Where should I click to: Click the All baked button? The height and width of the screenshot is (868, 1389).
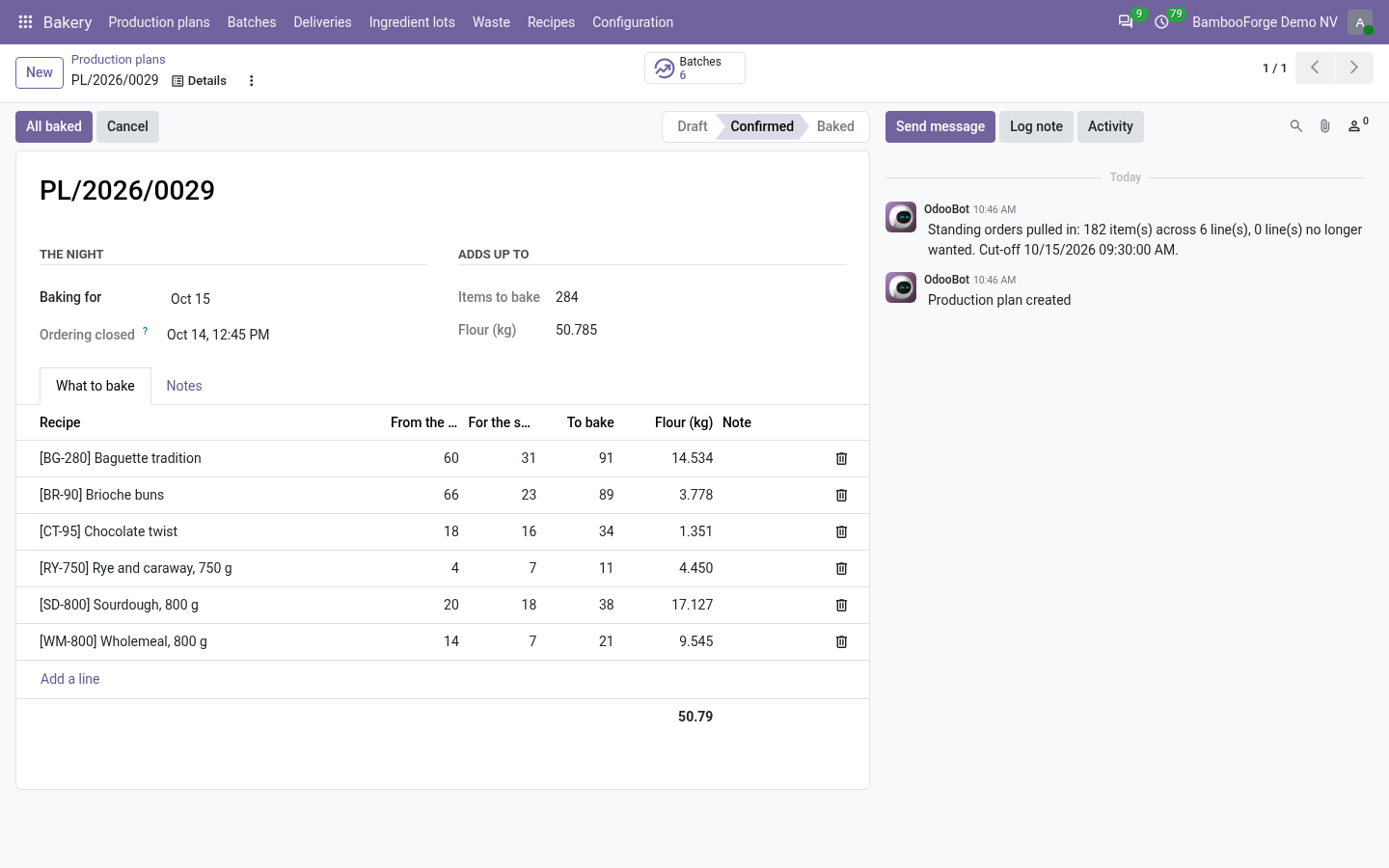click(54, 126)
